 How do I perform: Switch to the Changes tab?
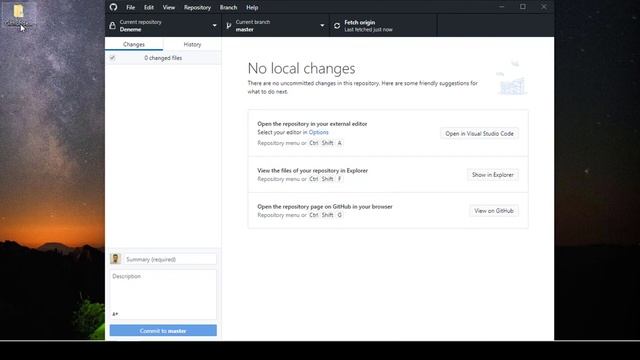point(134,44)
